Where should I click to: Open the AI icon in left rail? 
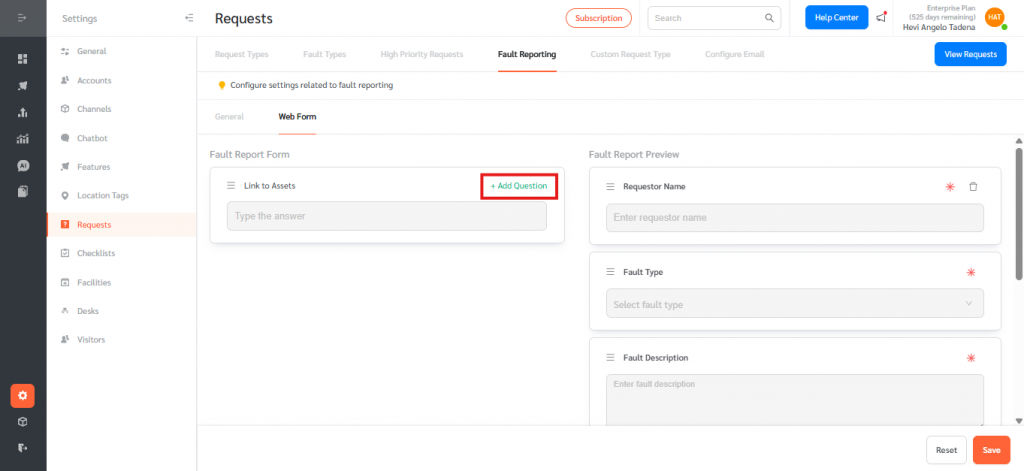[22, 165]
